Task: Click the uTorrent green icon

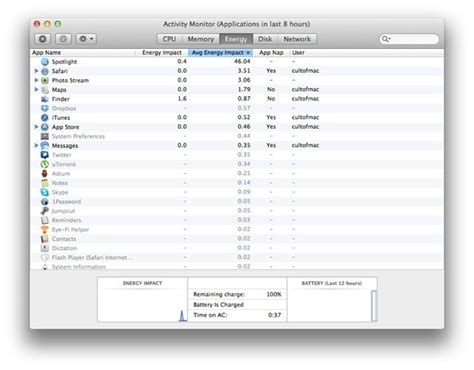Action: [45, 164]
